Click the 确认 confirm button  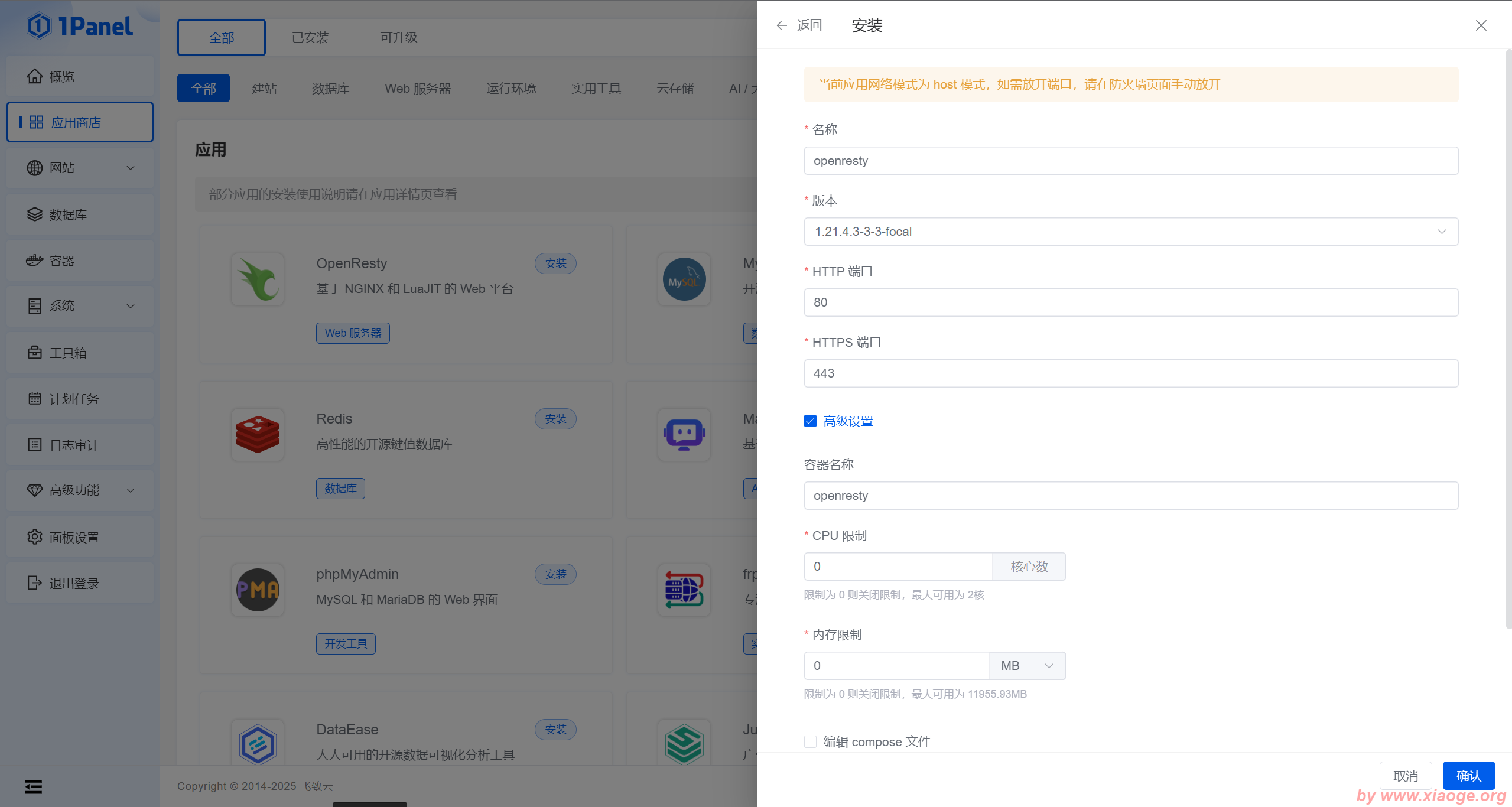click(1468, 776)
